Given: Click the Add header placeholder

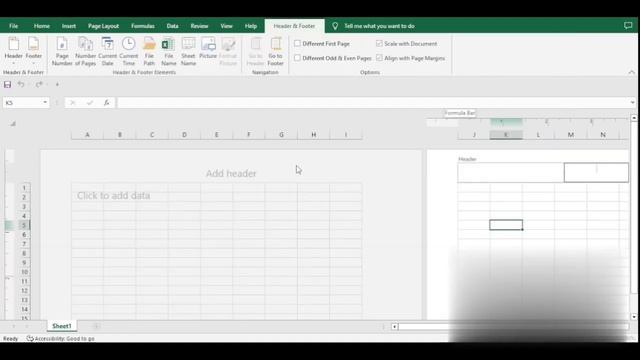Looking at the screenshot, I should click(x=231, y=173).
